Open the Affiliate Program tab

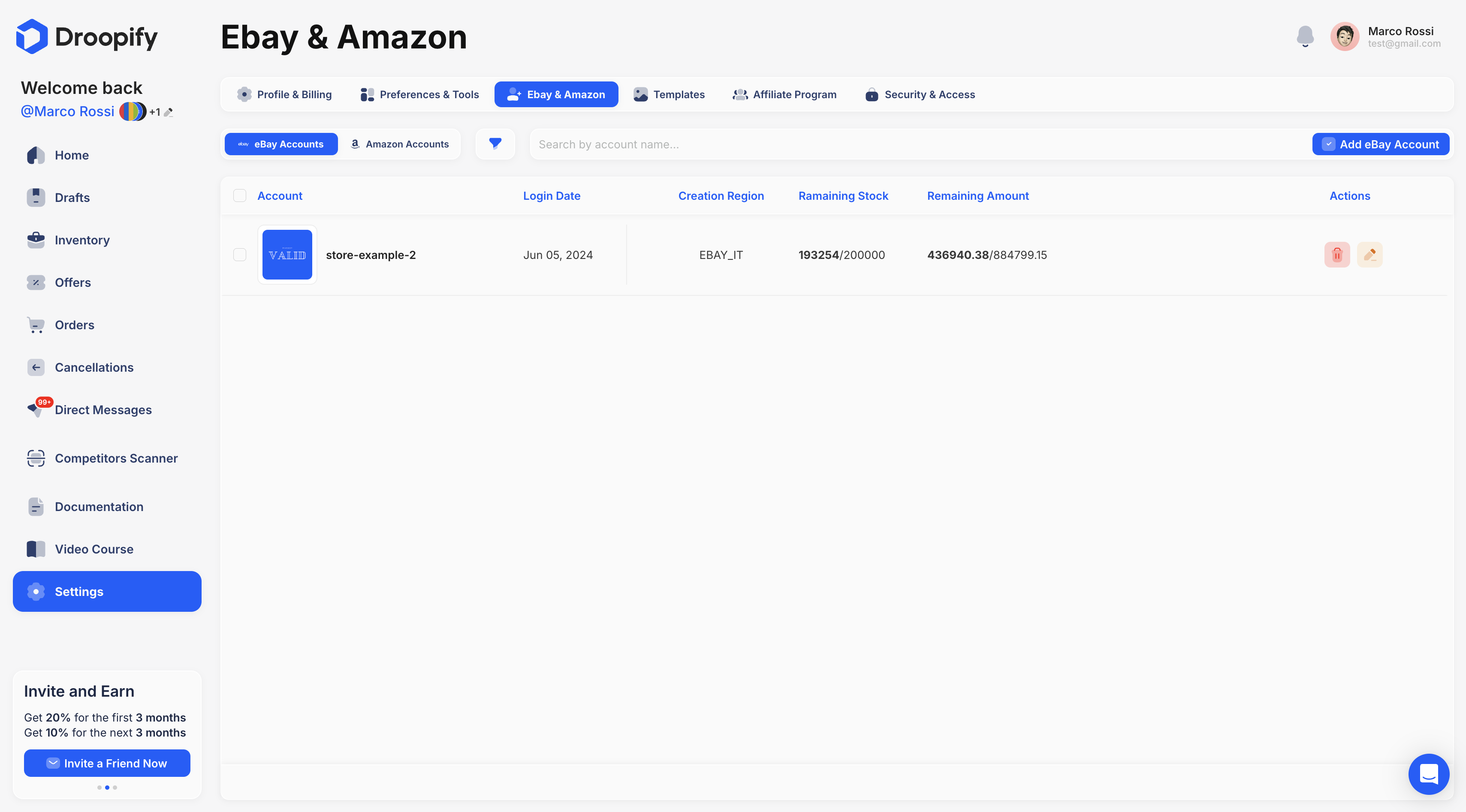(785, 94)
